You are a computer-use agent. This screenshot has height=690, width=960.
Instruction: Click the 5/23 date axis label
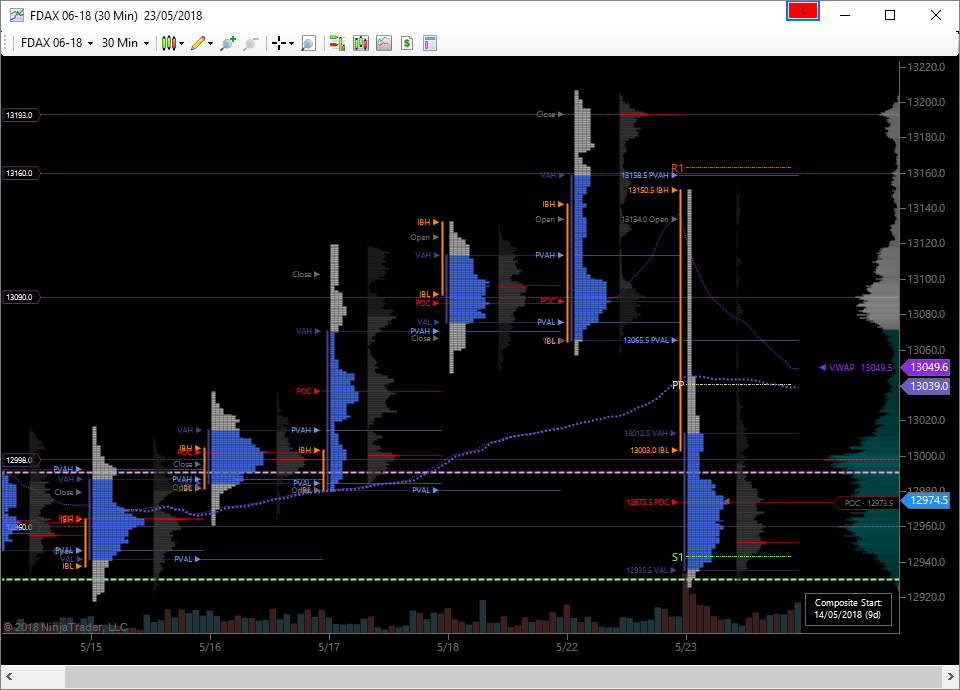point(686,647)
